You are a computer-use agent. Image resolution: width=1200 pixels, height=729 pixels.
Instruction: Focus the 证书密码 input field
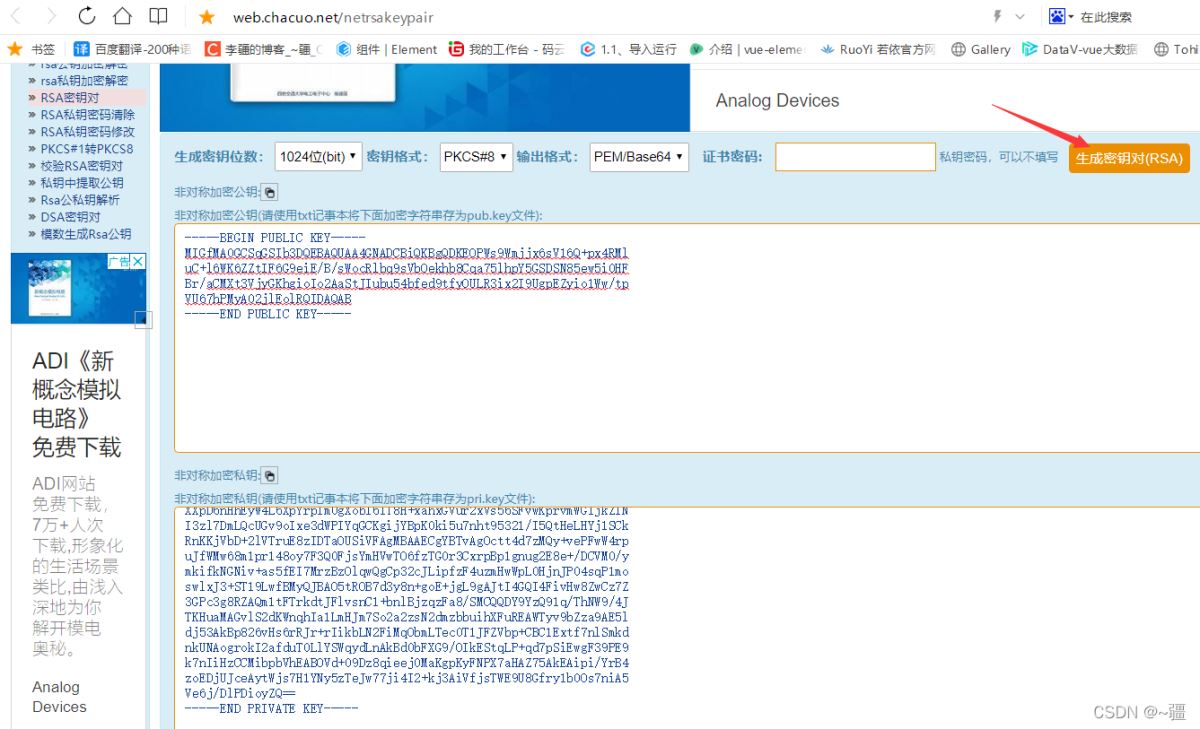coord(854,157)
